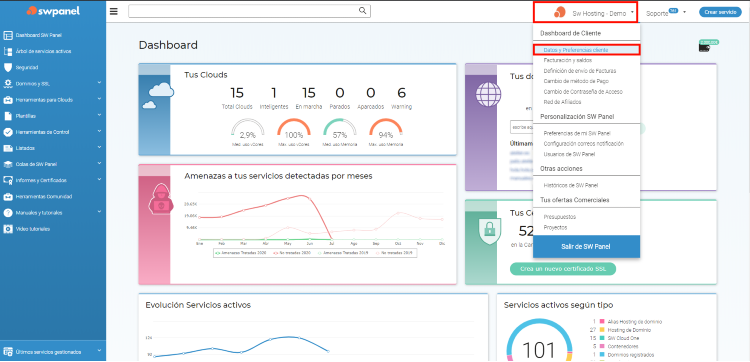Expand the Listados sidebar section
Image resolution: width=750 pixels, height=362 pixels.
[99, 147]
